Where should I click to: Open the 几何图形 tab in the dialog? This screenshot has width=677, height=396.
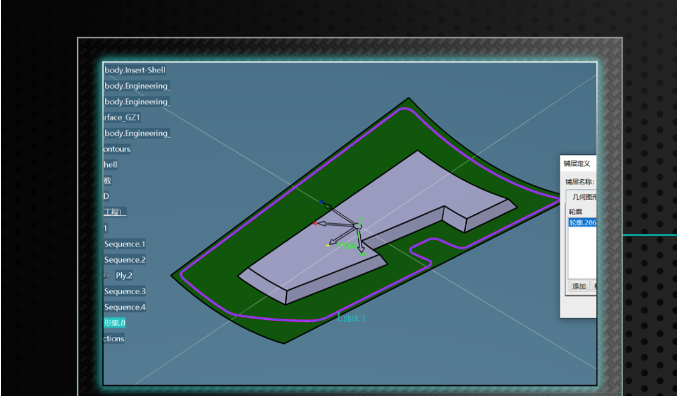583,197
